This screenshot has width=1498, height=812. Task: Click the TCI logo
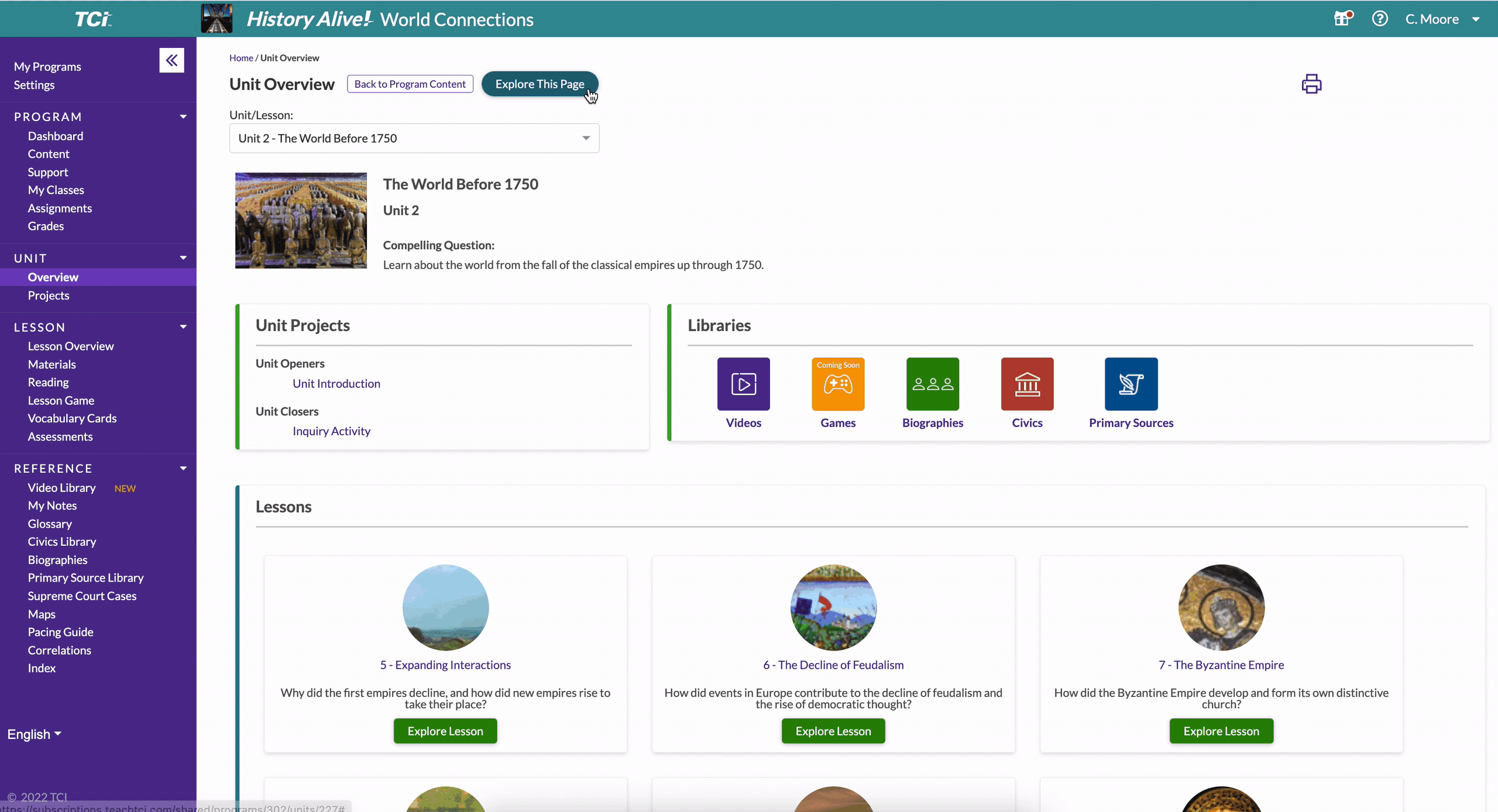[93, 19]
